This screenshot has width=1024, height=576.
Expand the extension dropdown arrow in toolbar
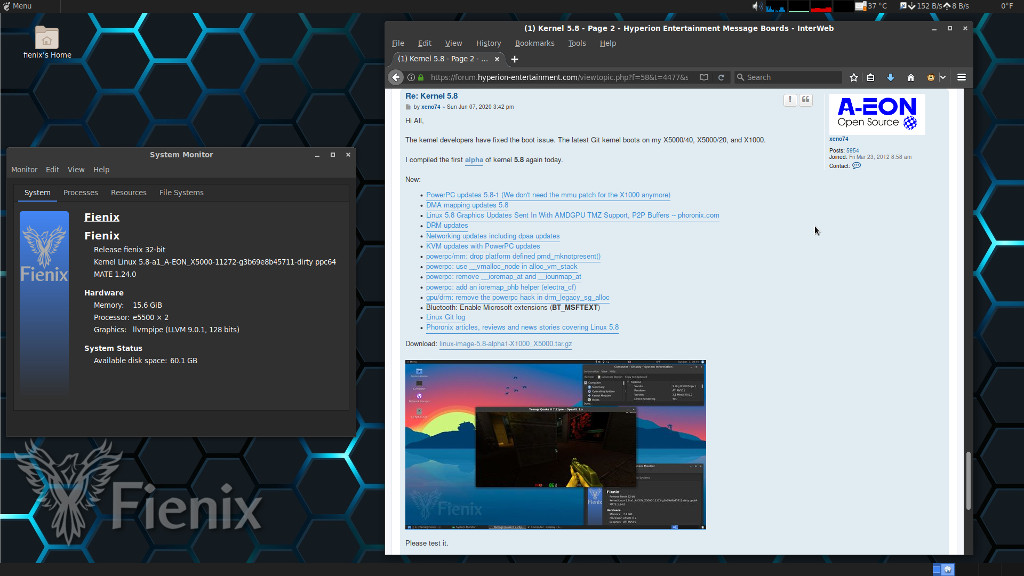942,77
